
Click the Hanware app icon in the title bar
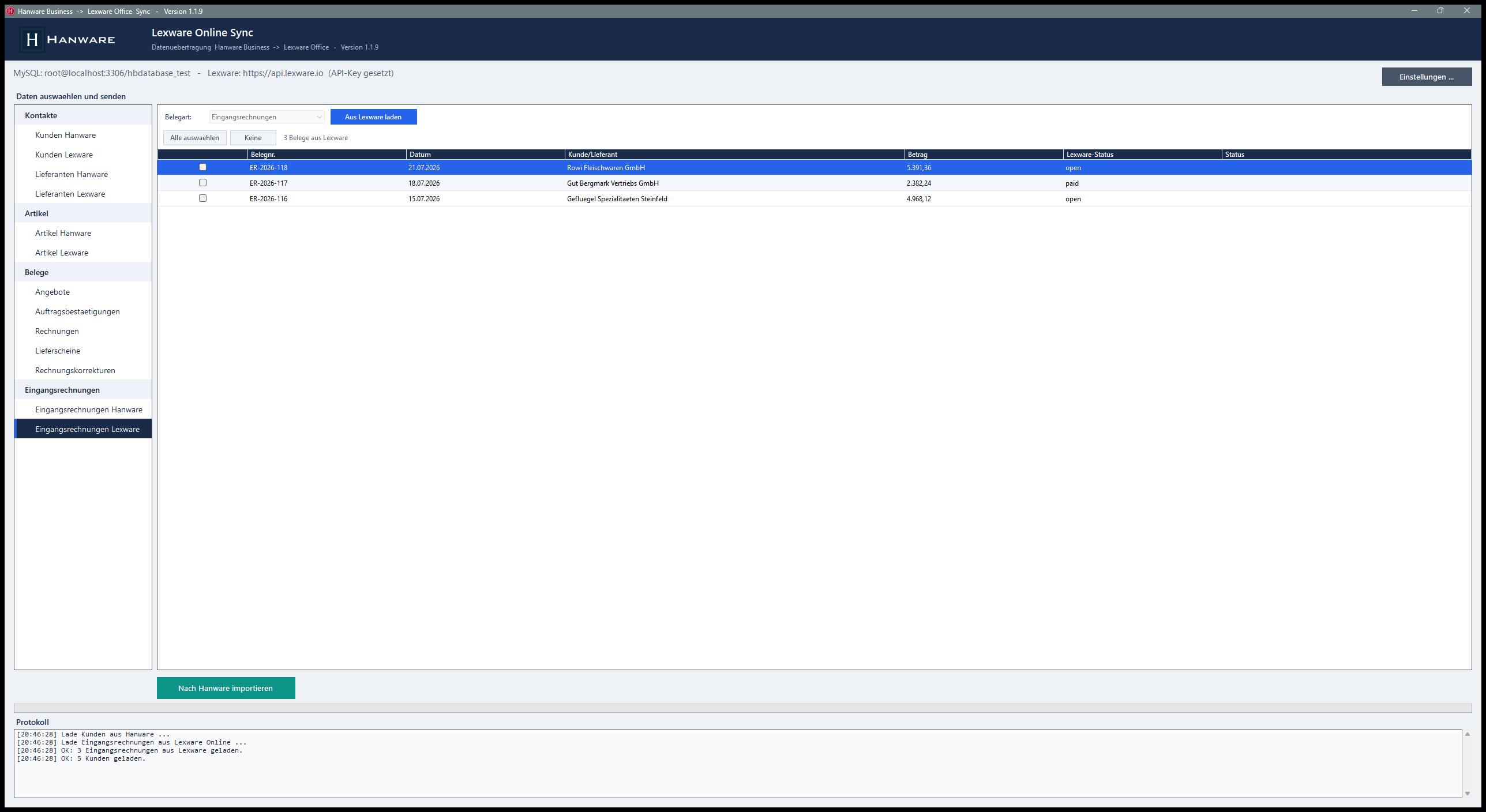10,11
